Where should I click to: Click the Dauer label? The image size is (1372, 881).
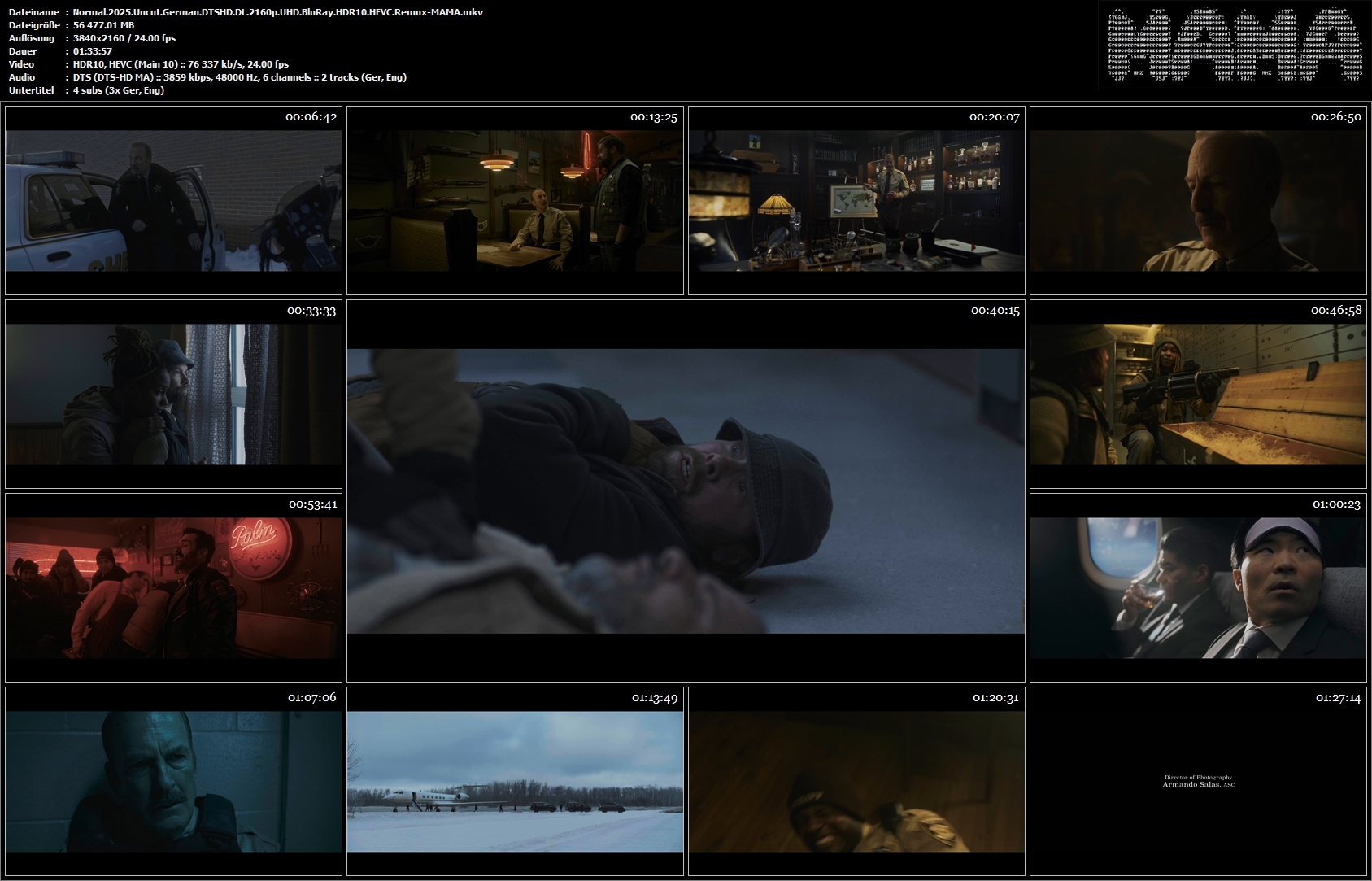[x=23, y=51]
